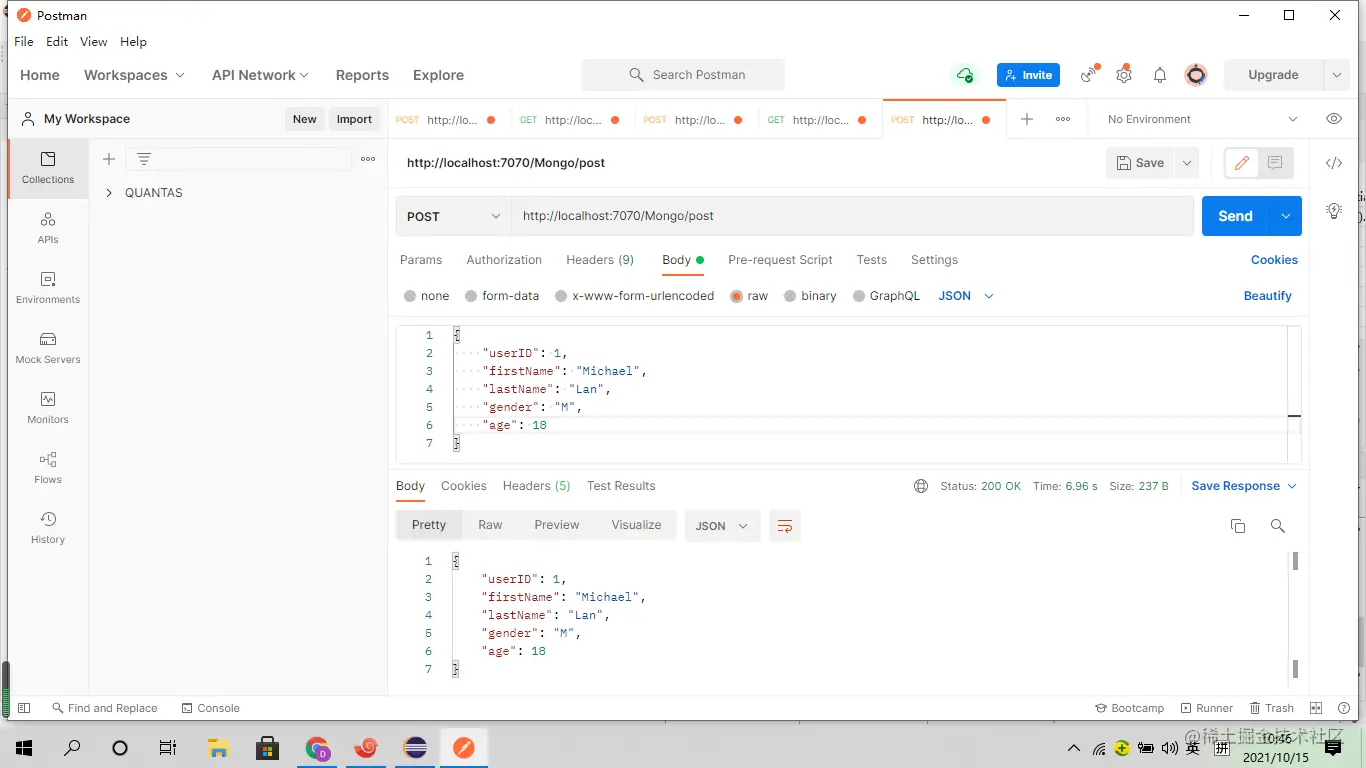Image resolution: width=1366 pixels, height=768 pixels.
Task: Open the tab options ellipsis menu
Action: [1063, 119]
